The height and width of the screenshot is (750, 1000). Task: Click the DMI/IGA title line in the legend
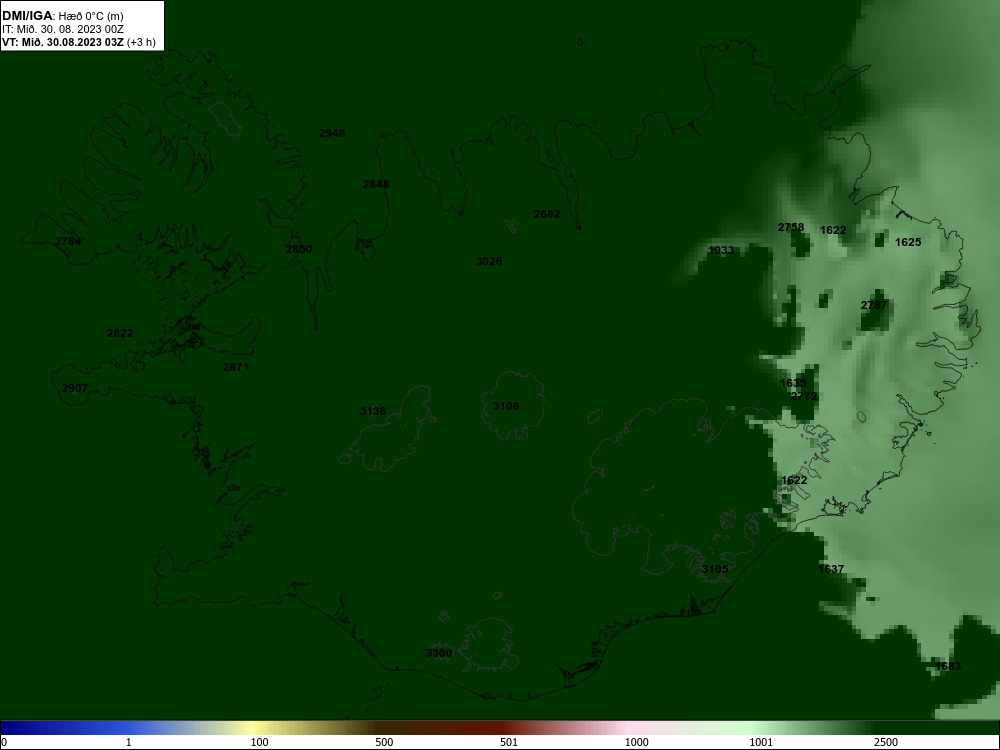(x=62, y=16)
